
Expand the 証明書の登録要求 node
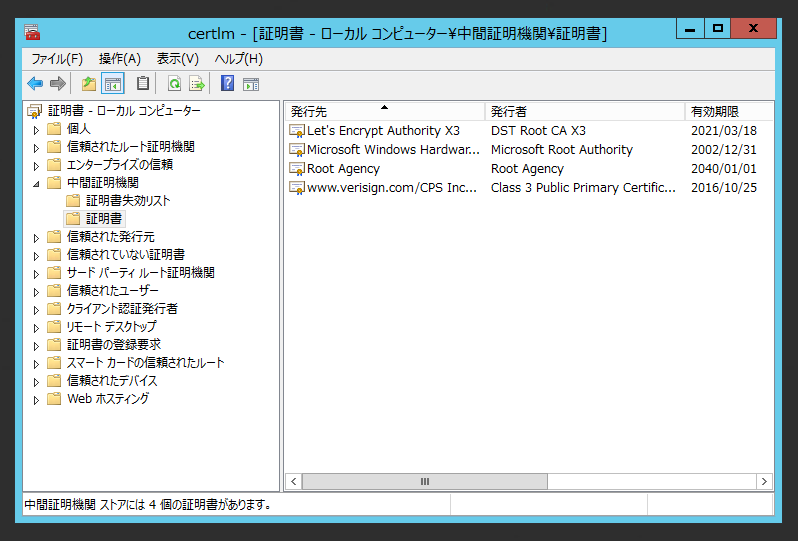pyautogui.click(x=36, y=346)
